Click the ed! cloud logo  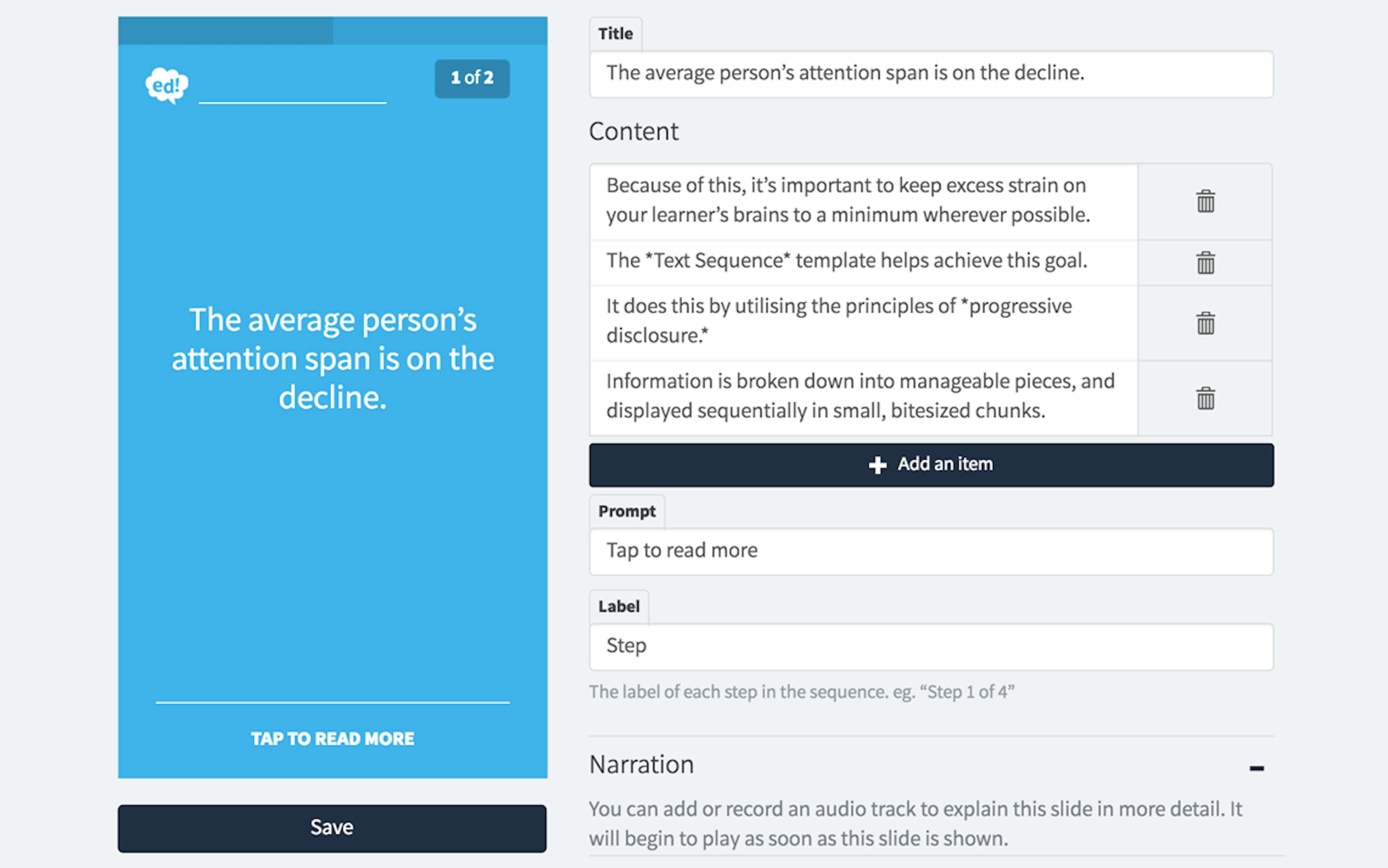[167, 86]
